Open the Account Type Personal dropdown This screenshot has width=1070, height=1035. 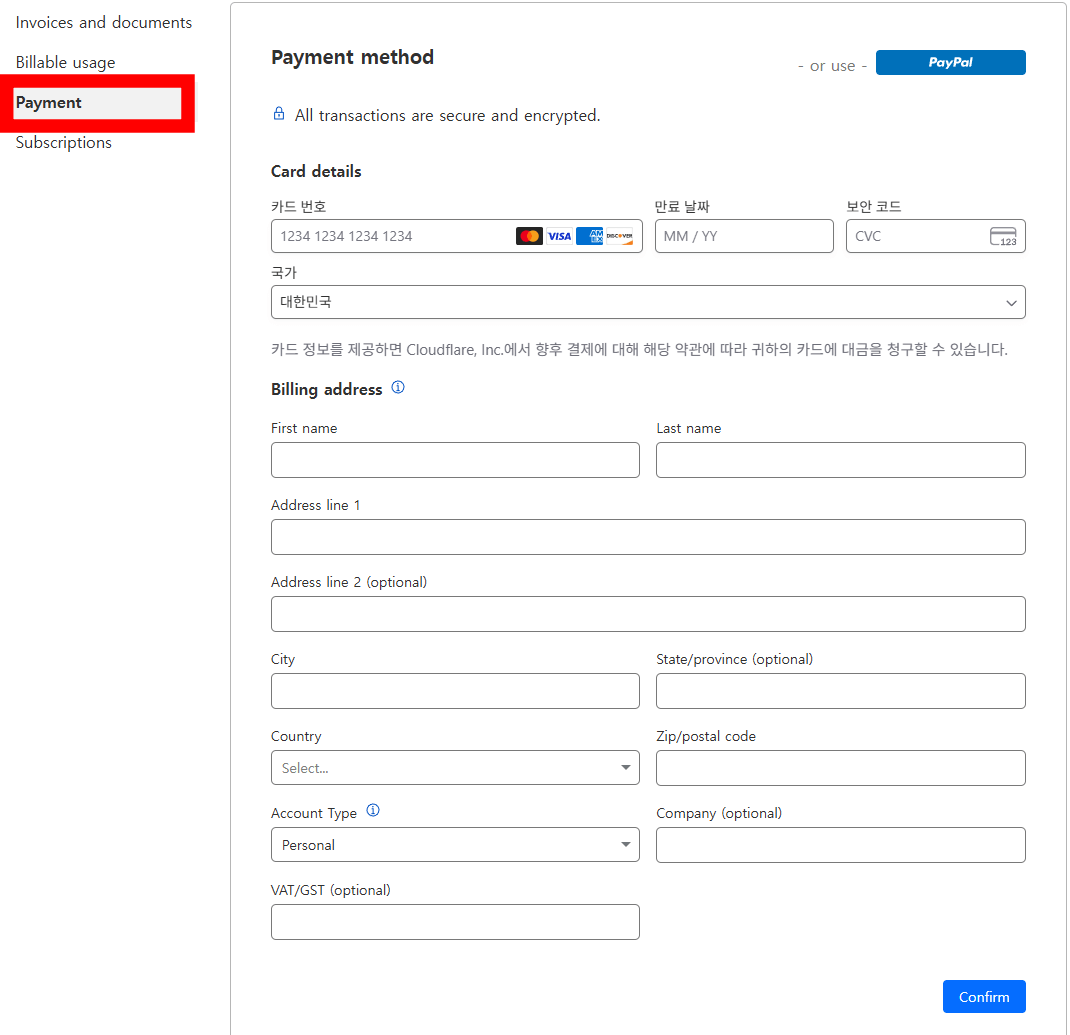point(455,845)
